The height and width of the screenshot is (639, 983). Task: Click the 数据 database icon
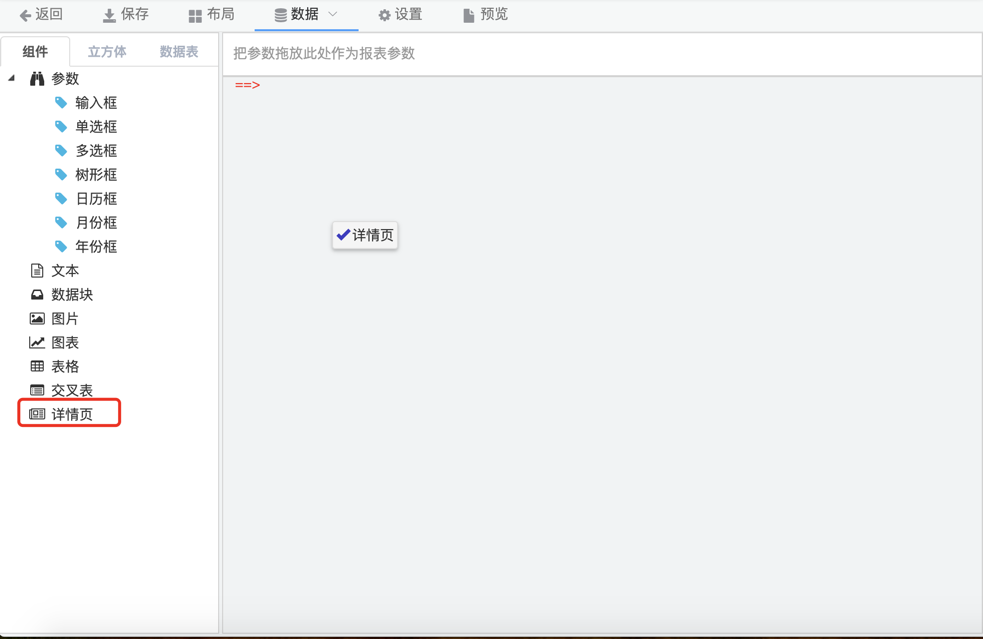281,15
